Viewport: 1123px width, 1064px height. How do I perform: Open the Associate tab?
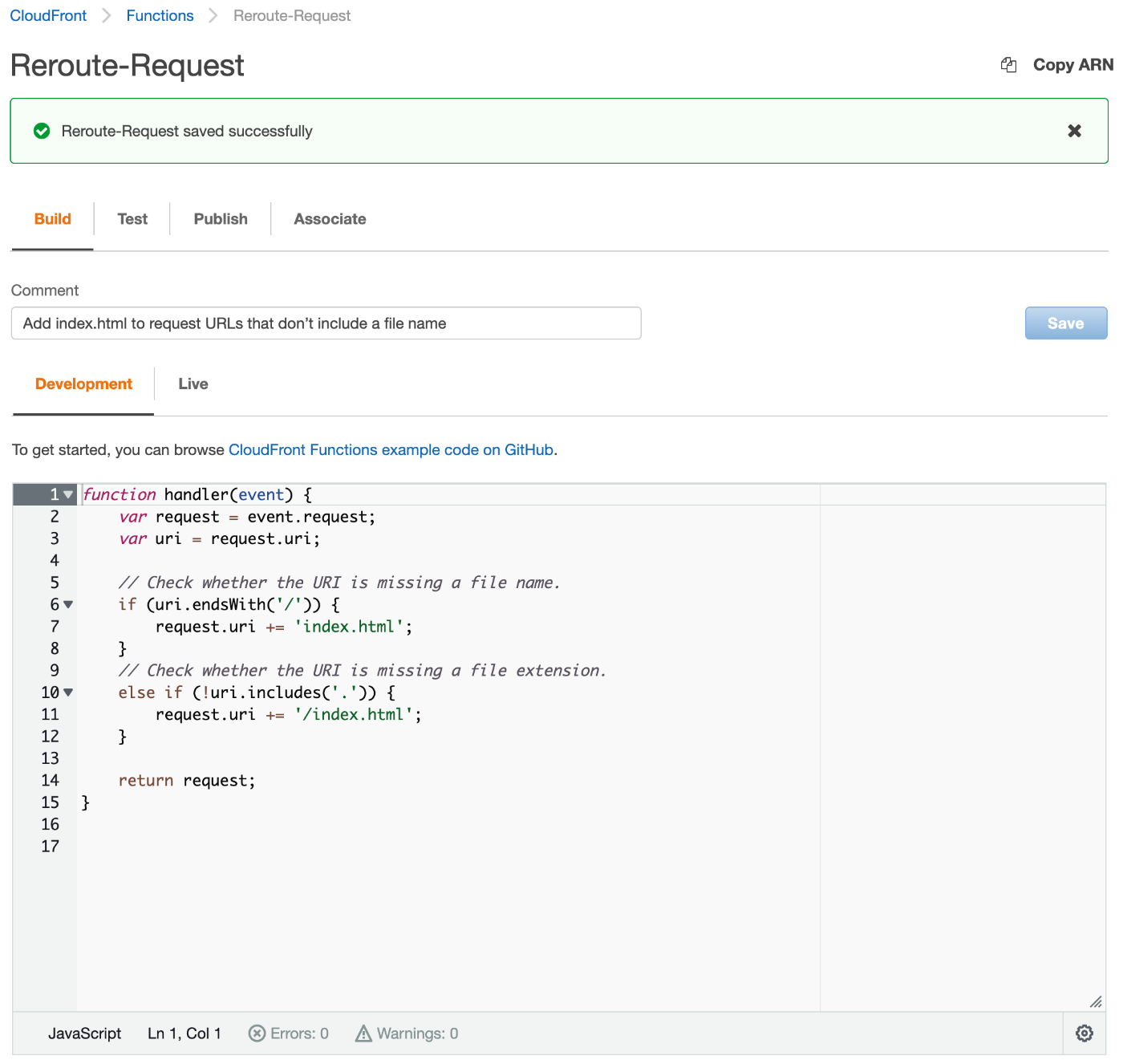(330, 219)
